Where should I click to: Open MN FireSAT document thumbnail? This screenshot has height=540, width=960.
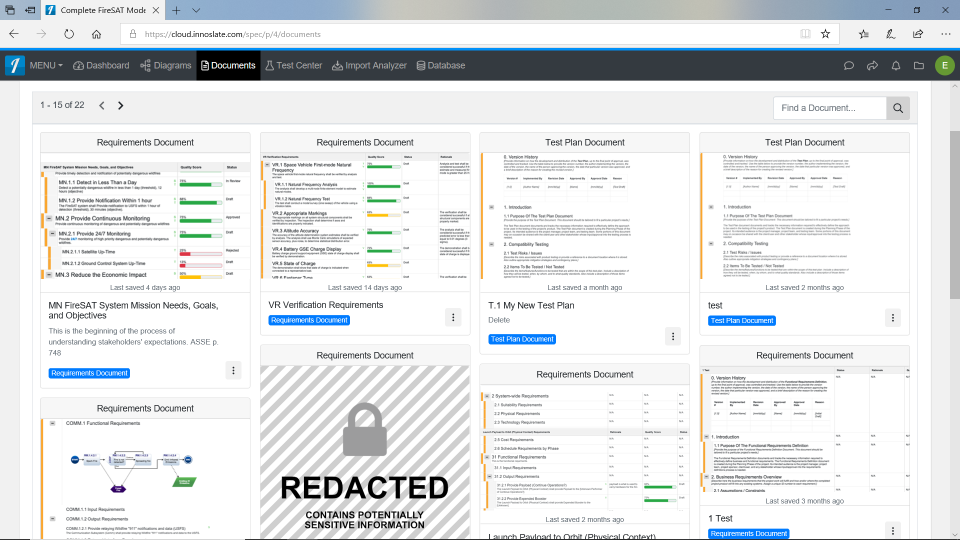(146, 222)
